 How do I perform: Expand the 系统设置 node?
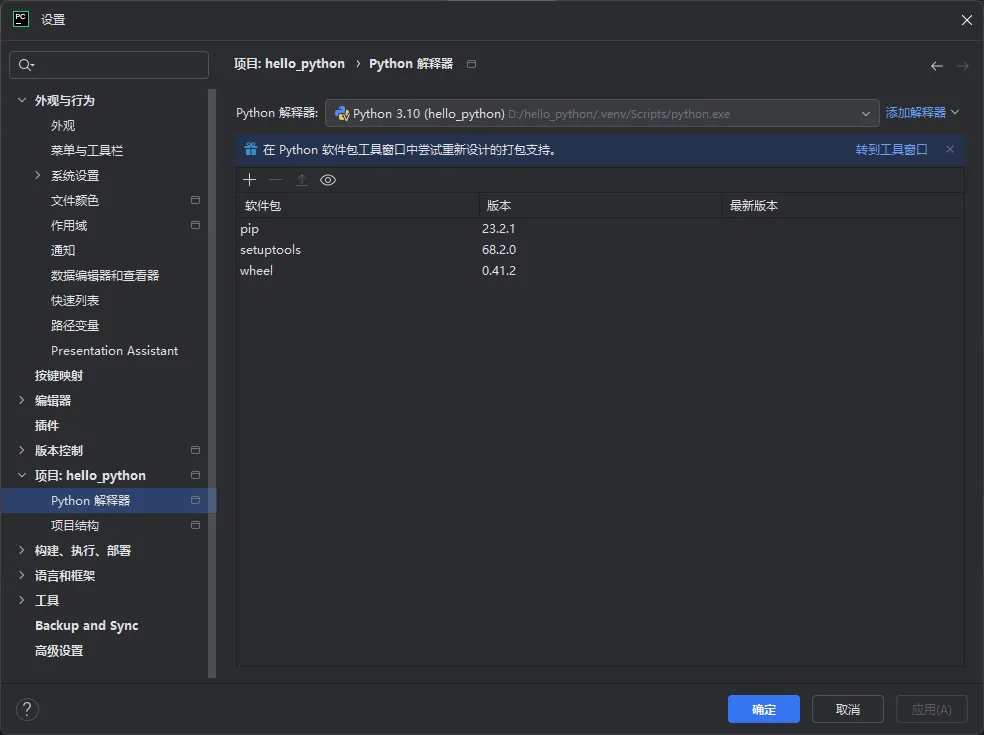[x=38, y=175]
